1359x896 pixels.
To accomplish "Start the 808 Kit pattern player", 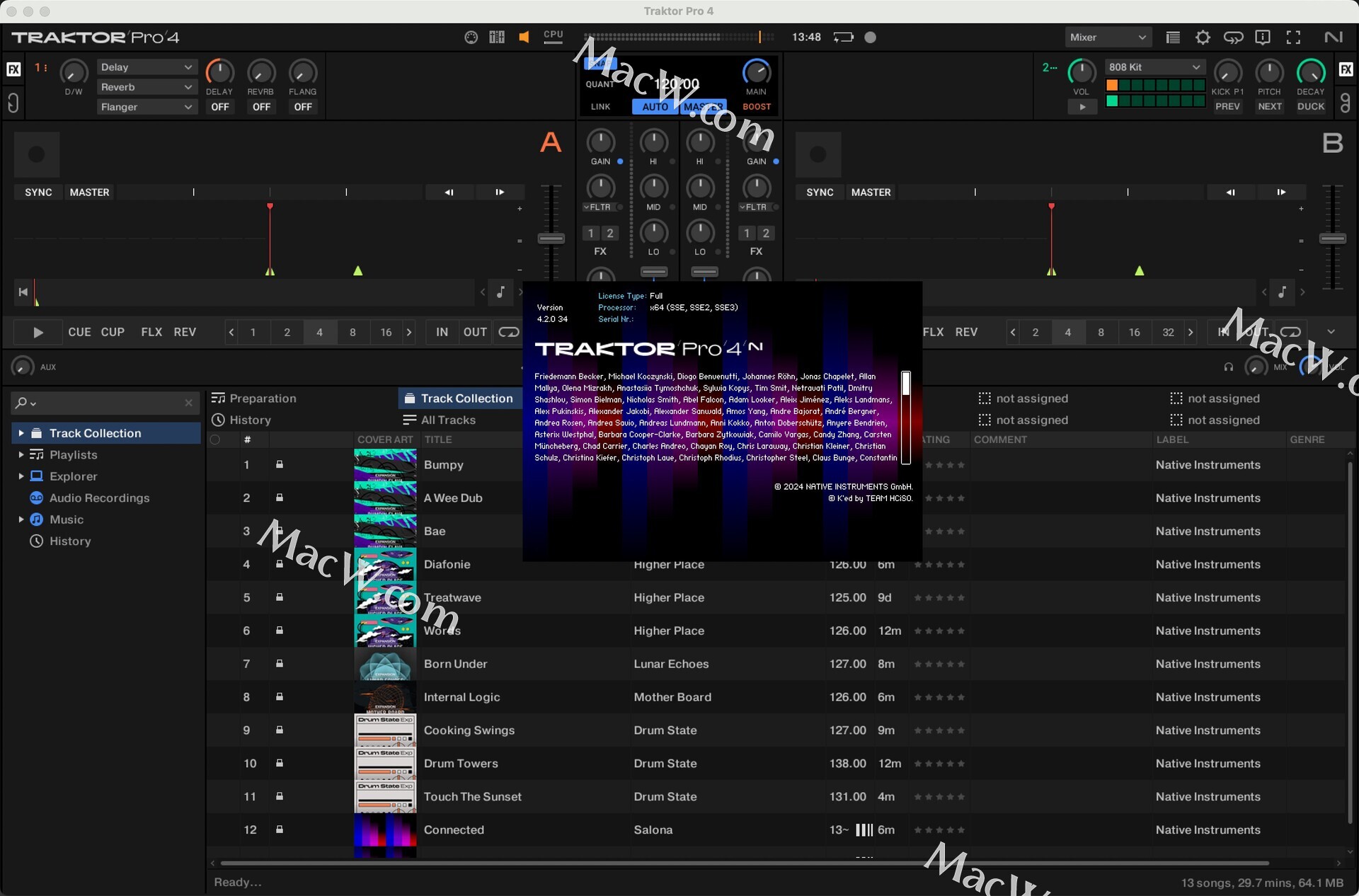I will [x=1082, y=107].
